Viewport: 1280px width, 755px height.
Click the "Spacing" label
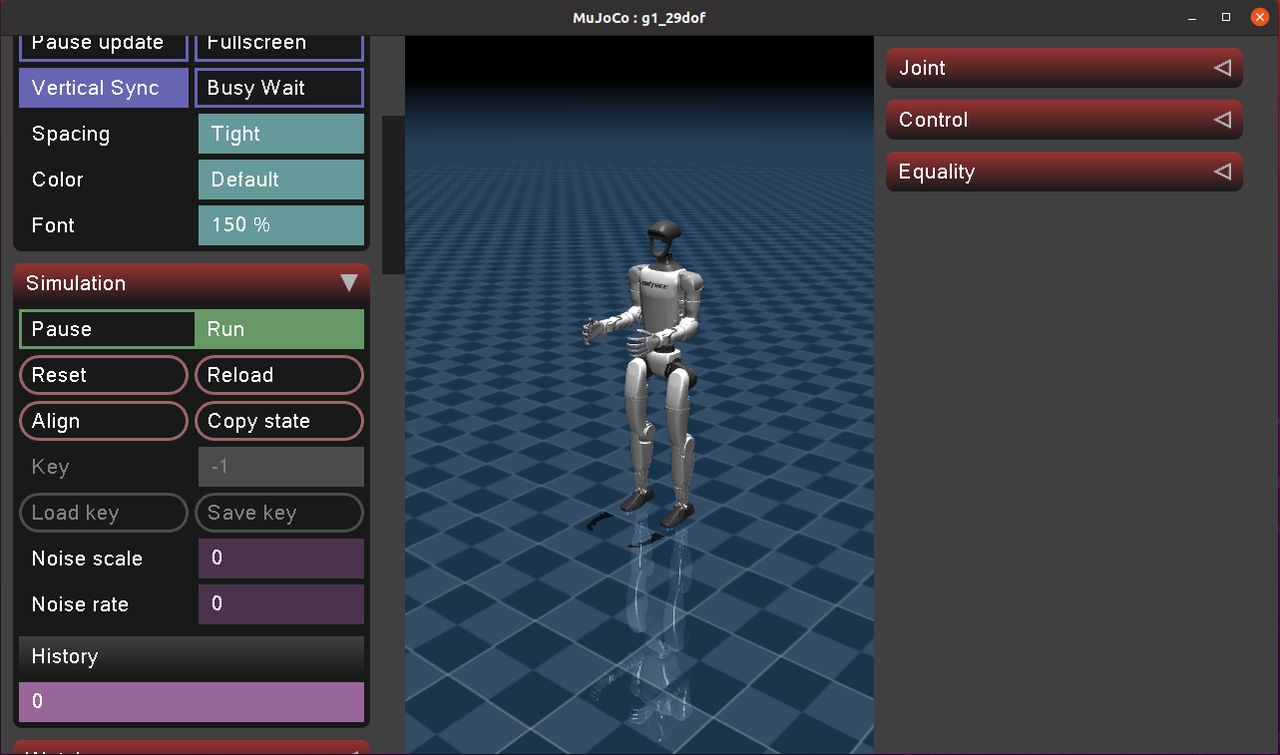71,134
